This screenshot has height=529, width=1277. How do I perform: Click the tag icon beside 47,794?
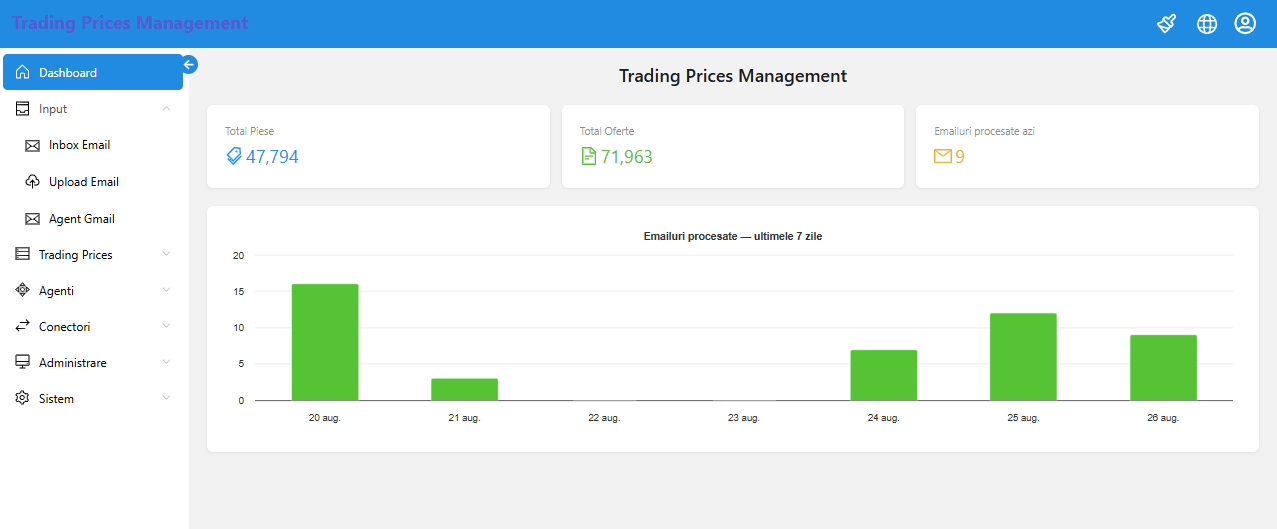[234, 156]
